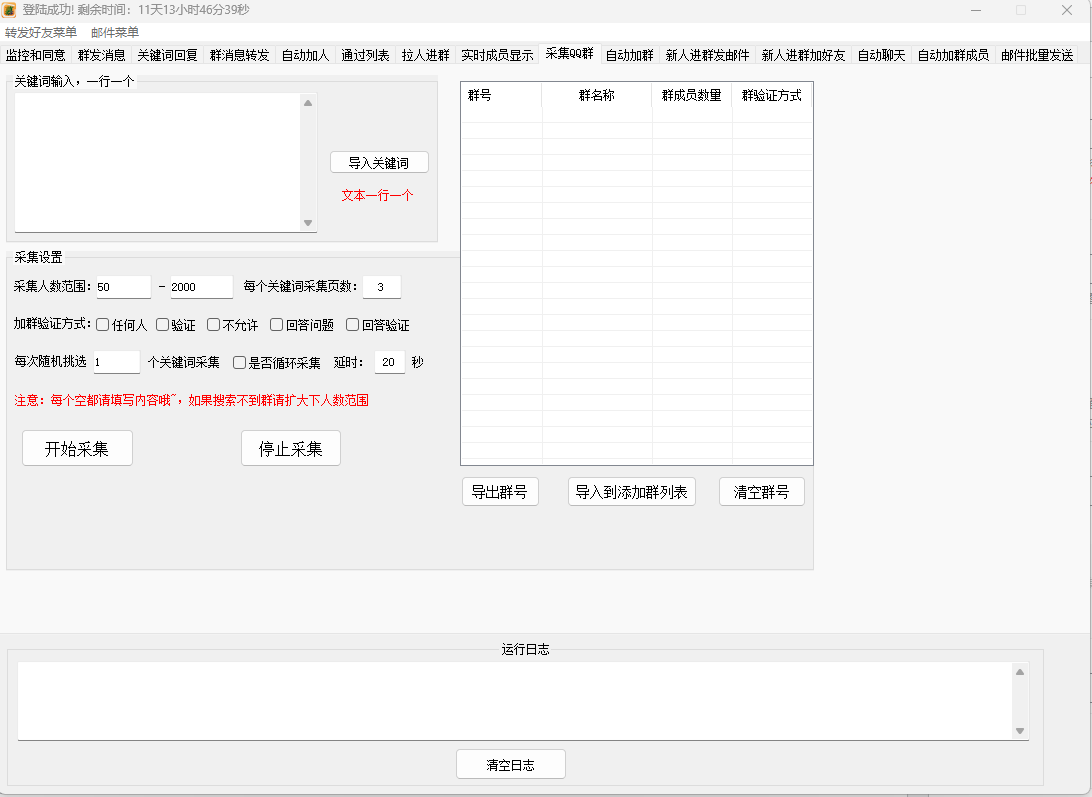1092x797 pixels.
Task: Check the 不允许 verification option
Action: pos(212,324)
